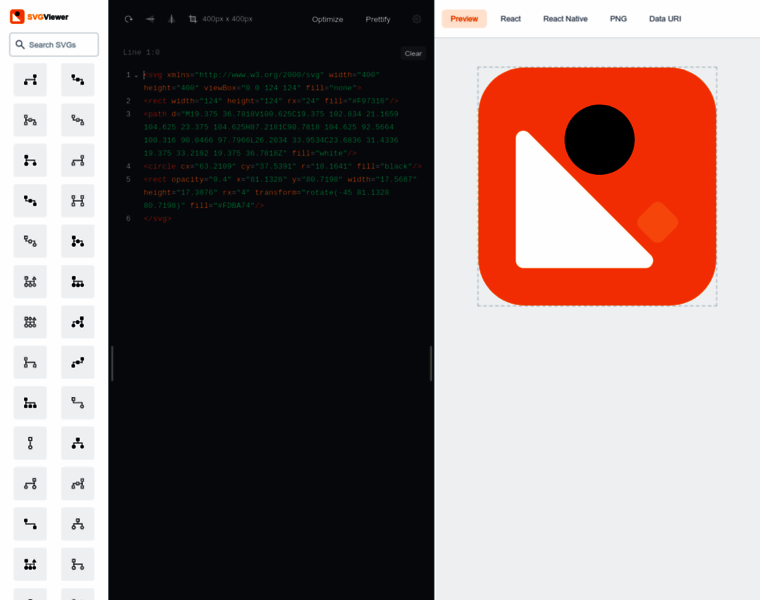
Task: Select the solid three-node hierarchy tree thumbnail
Action: click(78, 443)
